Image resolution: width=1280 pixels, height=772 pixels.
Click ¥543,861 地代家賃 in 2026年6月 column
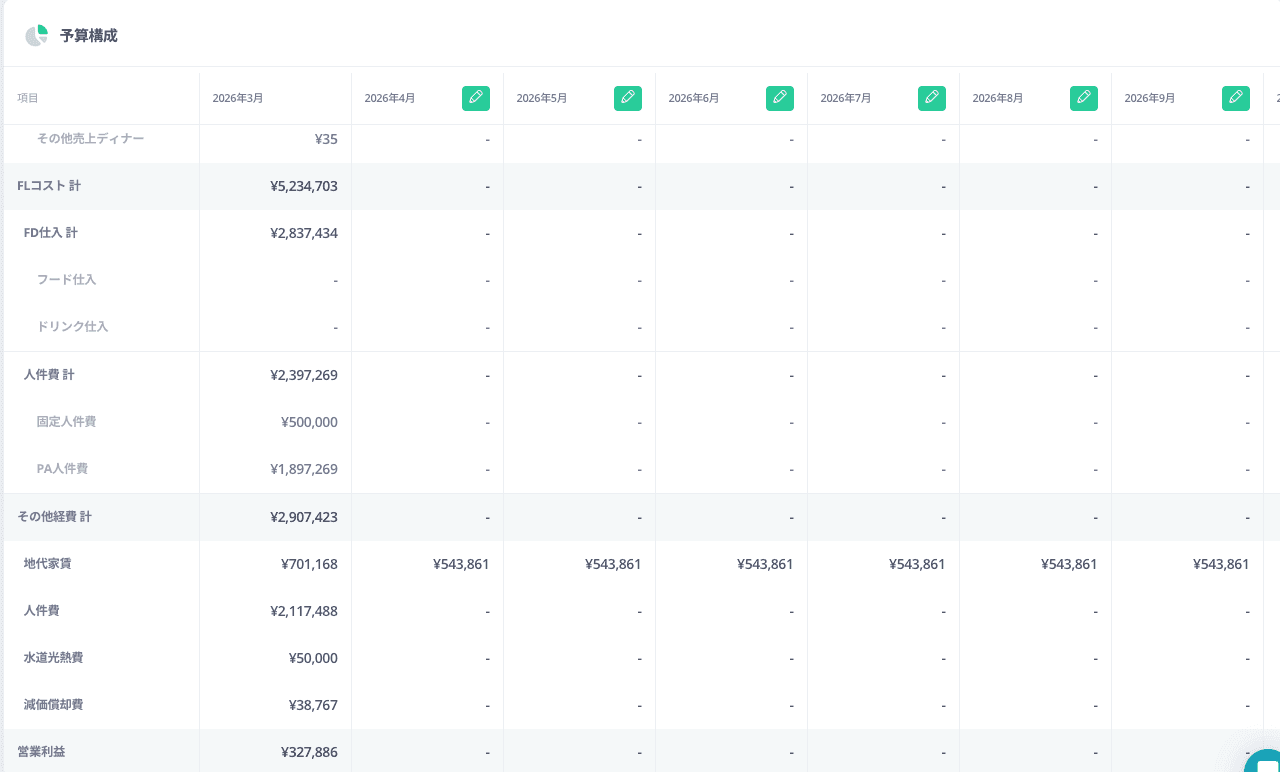click(765, 564)
